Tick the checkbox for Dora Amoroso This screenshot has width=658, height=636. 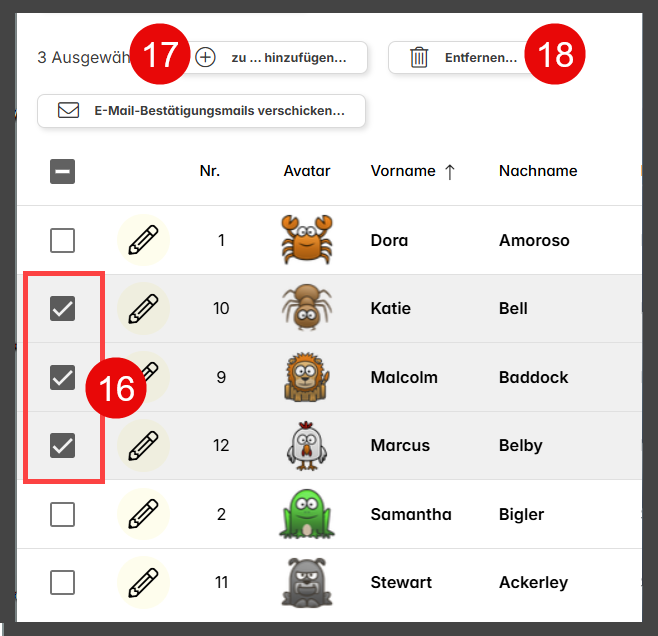[x=63, y=240]
